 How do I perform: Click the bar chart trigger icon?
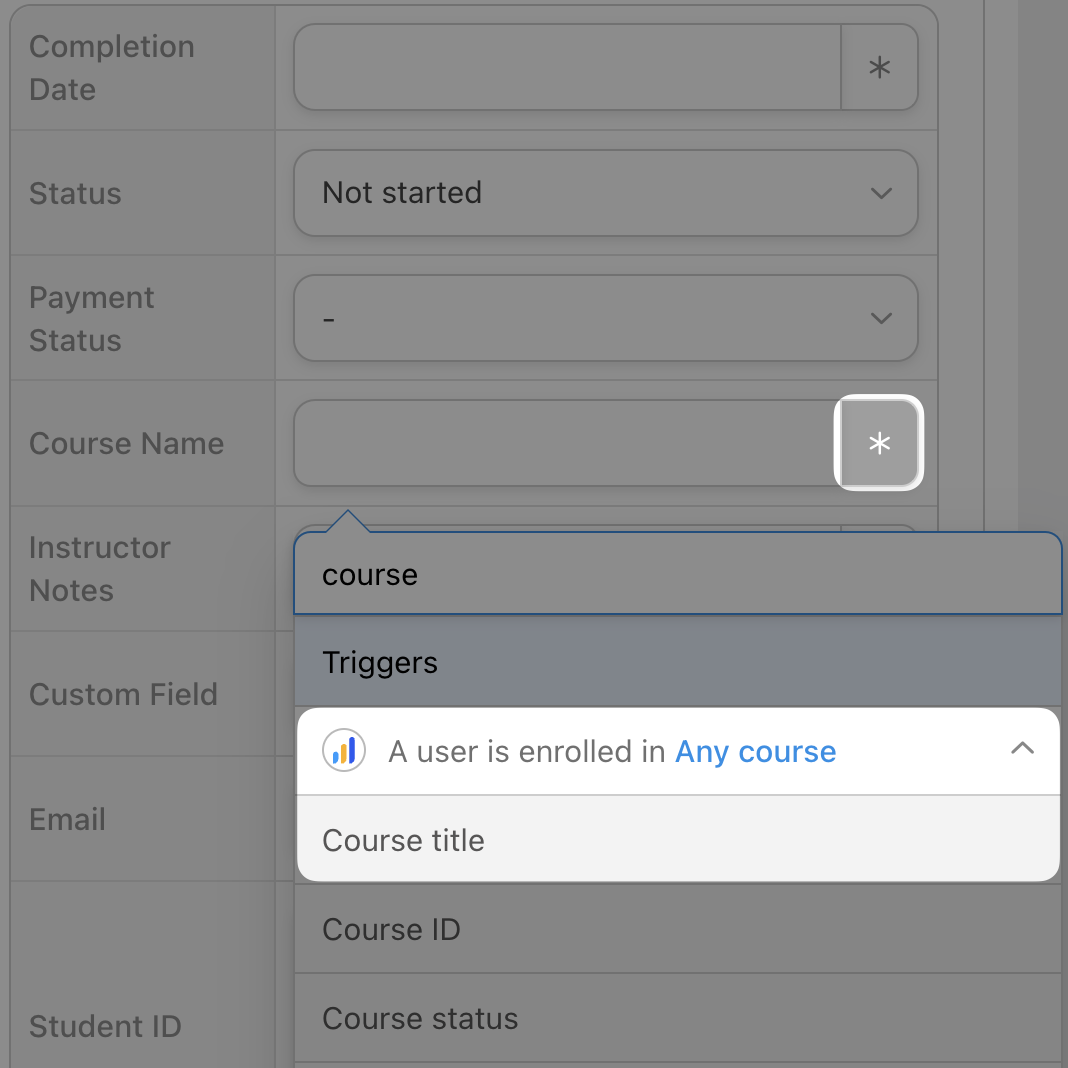(x=343, y=751)
